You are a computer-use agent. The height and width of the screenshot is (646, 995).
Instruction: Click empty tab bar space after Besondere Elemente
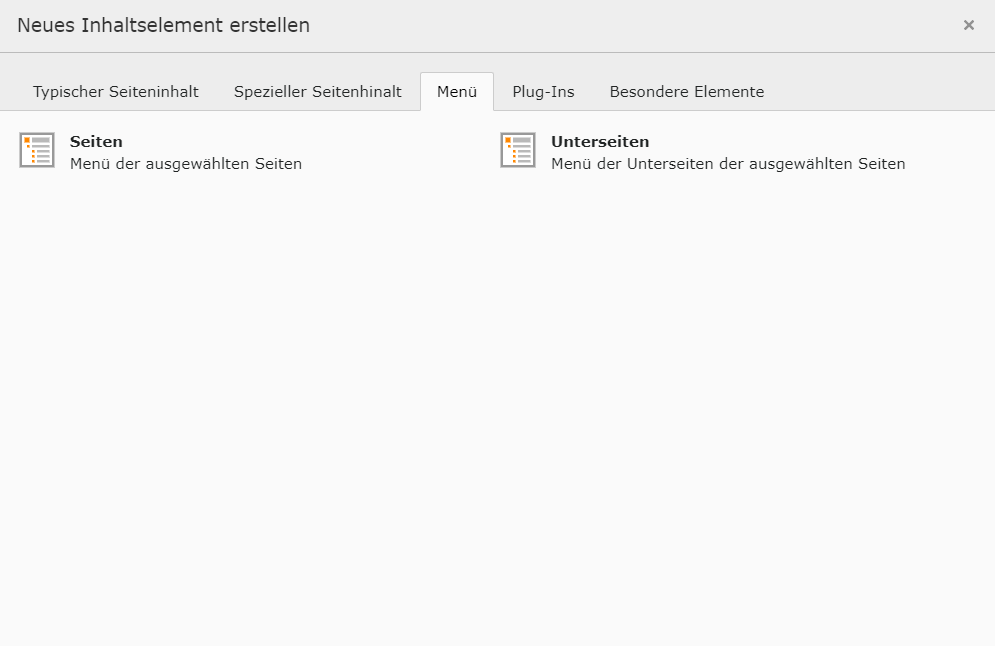click(880, 92)
